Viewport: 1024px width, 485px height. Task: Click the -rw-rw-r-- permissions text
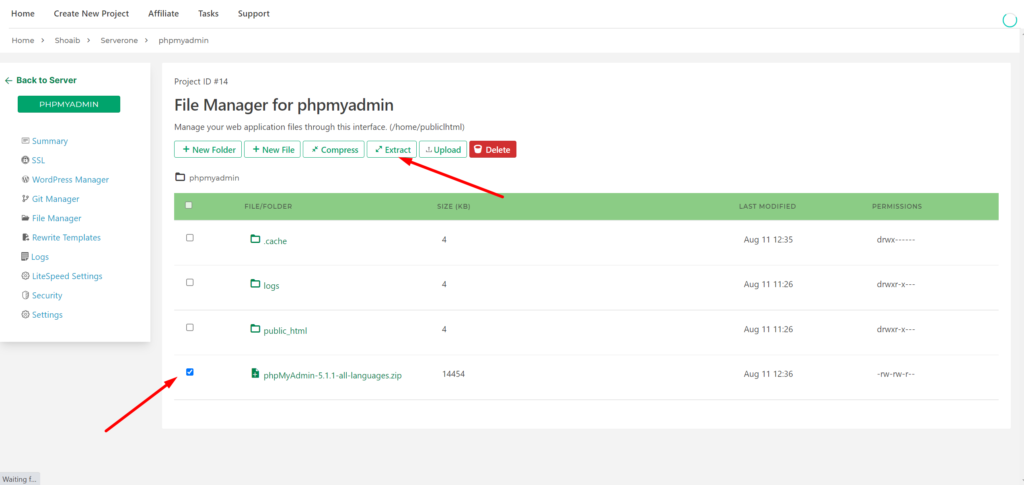(896, 374)
